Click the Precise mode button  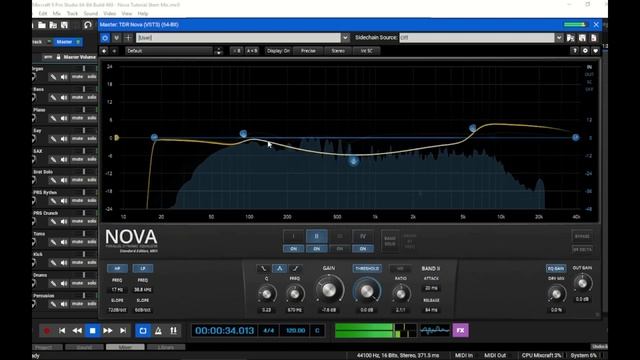pos(308,51)
